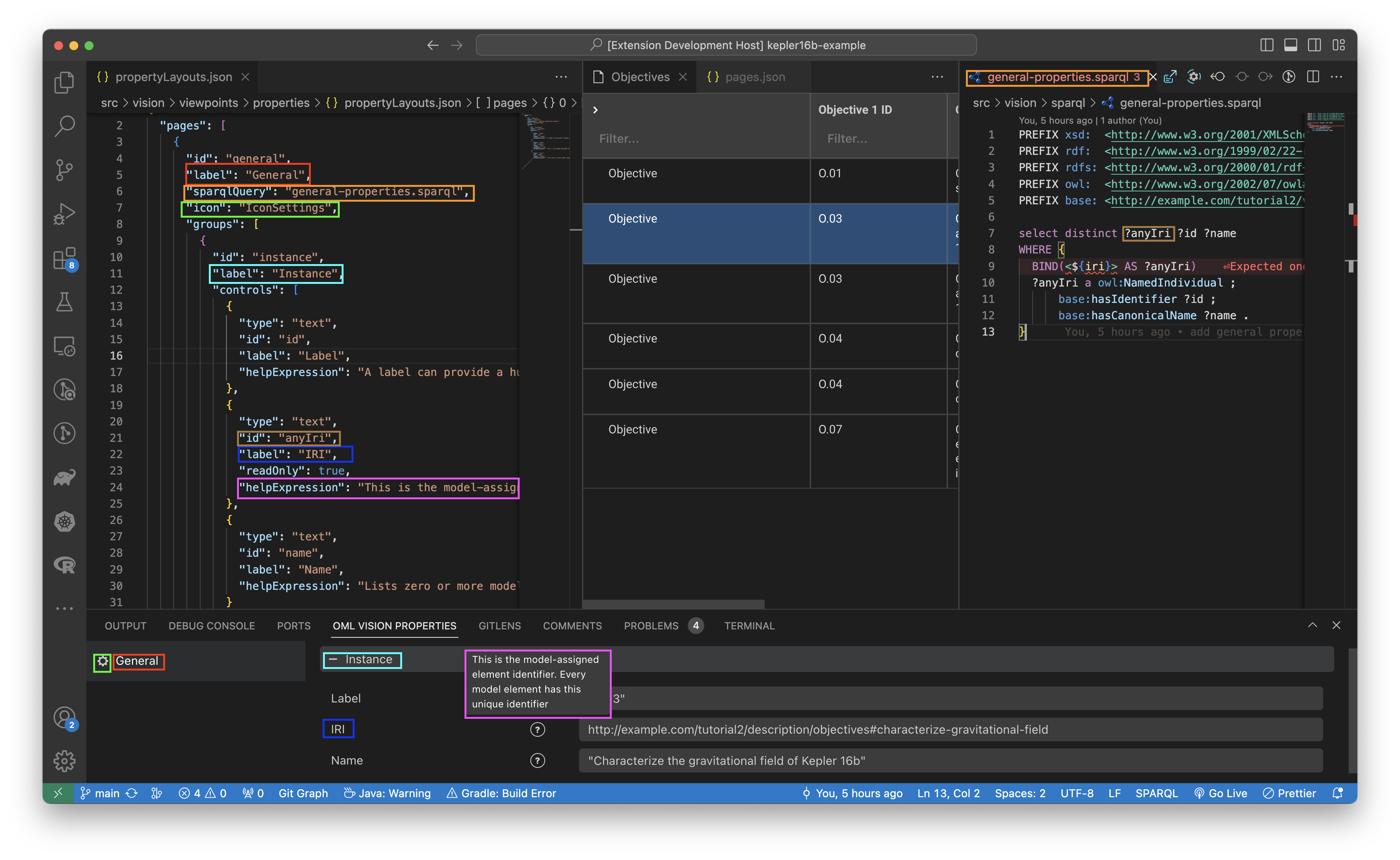The height and width of the screenshot is (860, 1400).
Task: Open the remote window indicator
Action: point(58,793)
